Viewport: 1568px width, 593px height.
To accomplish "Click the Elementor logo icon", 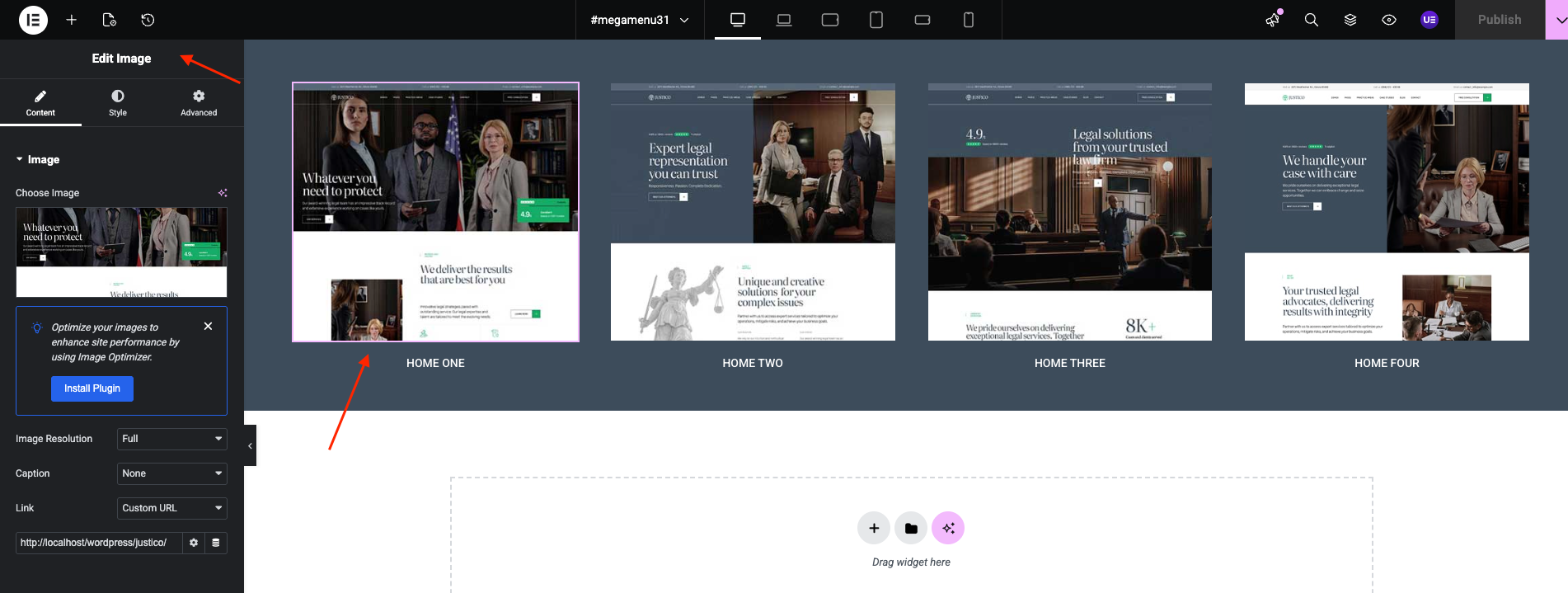I will [33, 20].
